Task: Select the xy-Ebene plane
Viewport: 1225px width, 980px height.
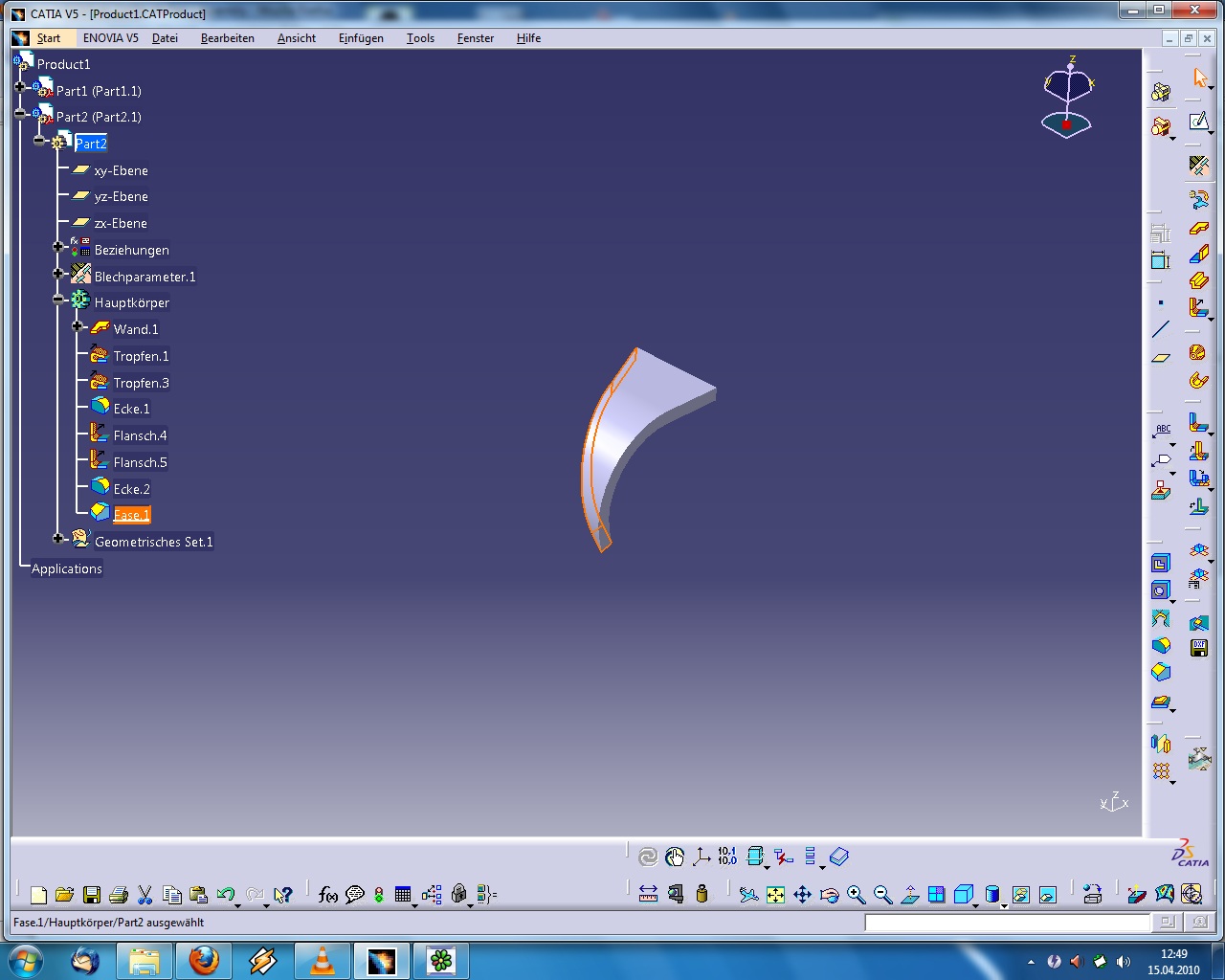Action: [x=121, y=170]
